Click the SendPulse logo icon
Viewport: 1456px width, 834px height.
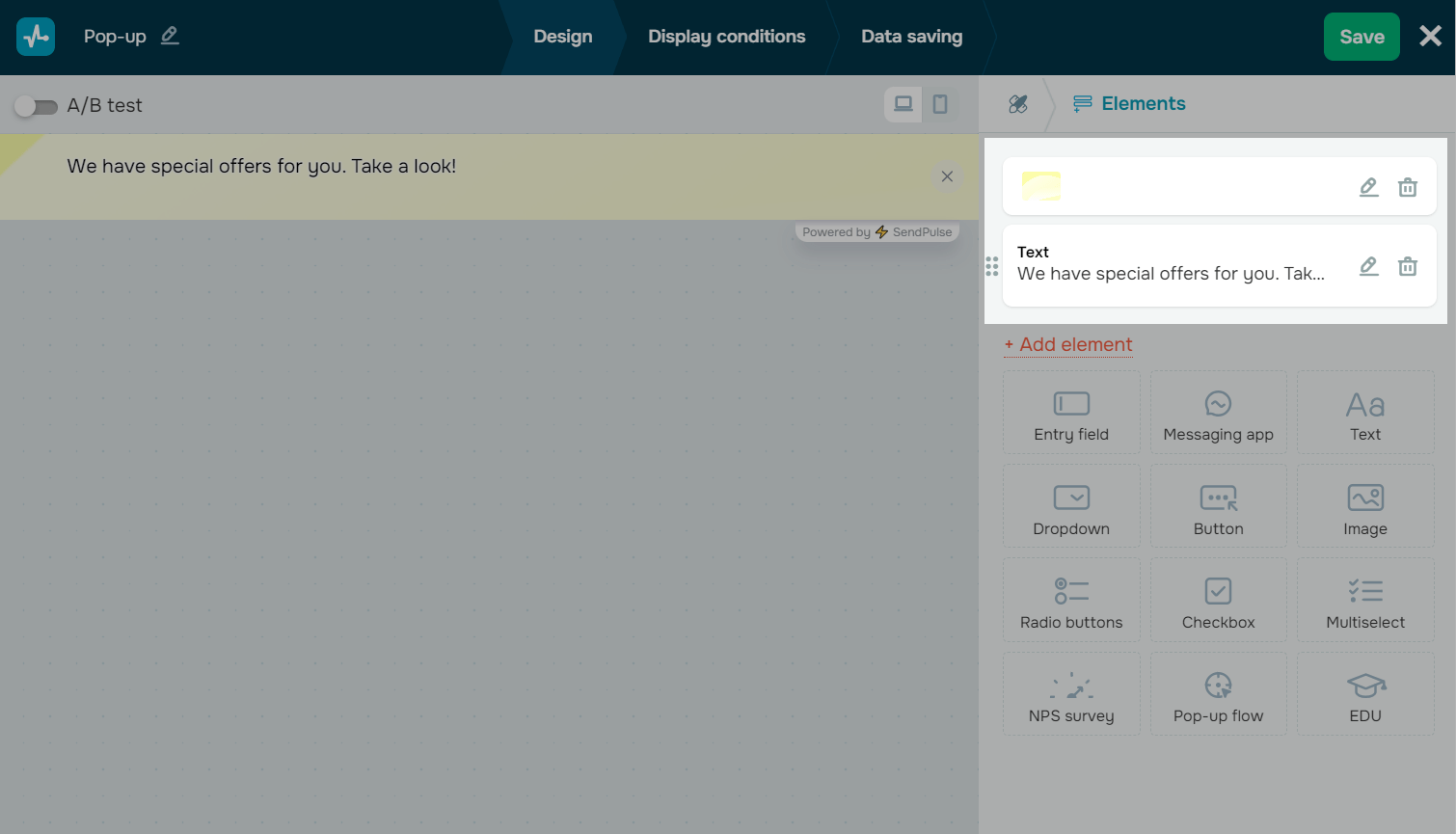(36, 37)
